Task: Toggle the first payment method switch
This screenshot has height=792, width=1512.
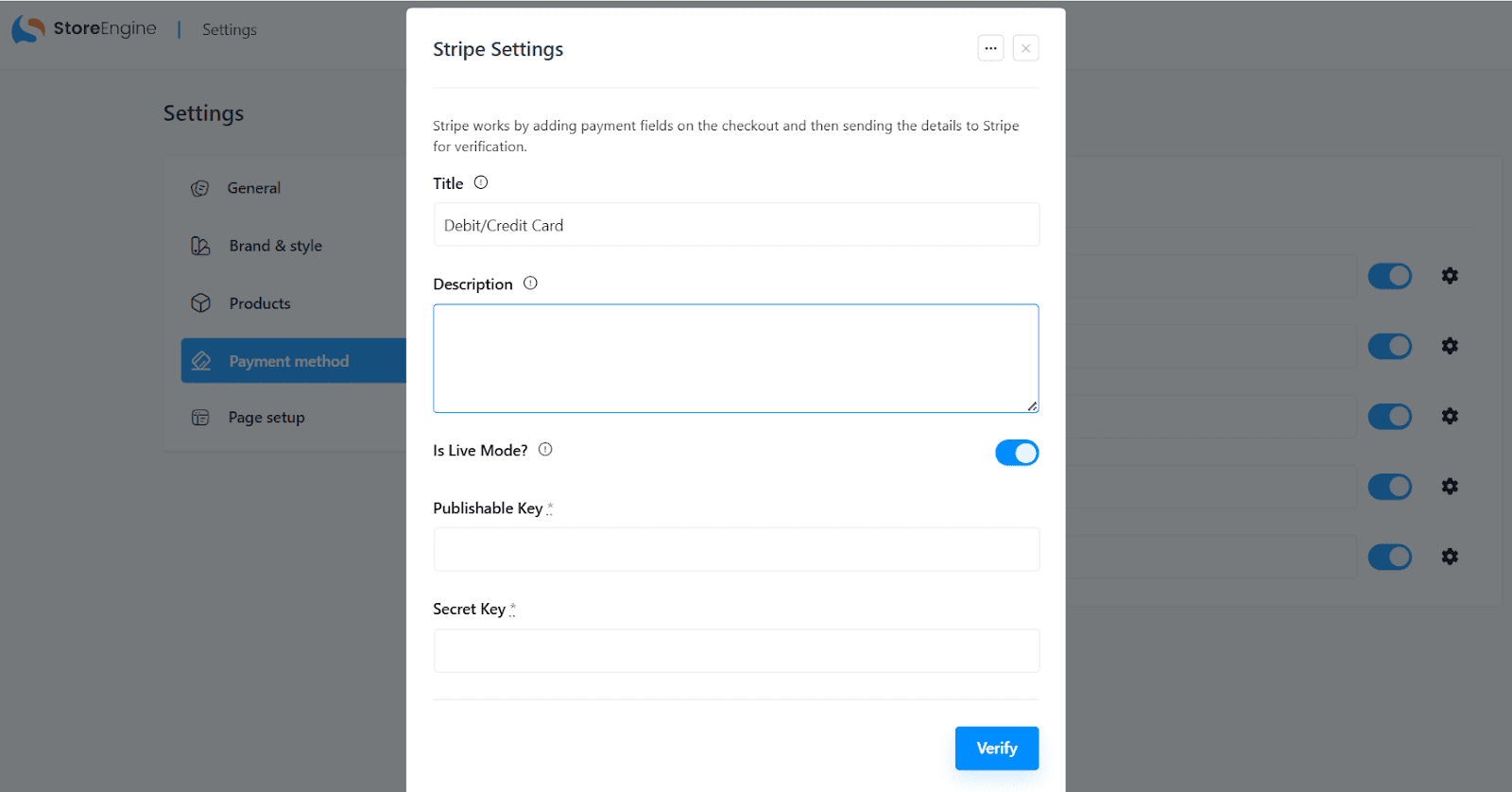Action: (1389, 276)
